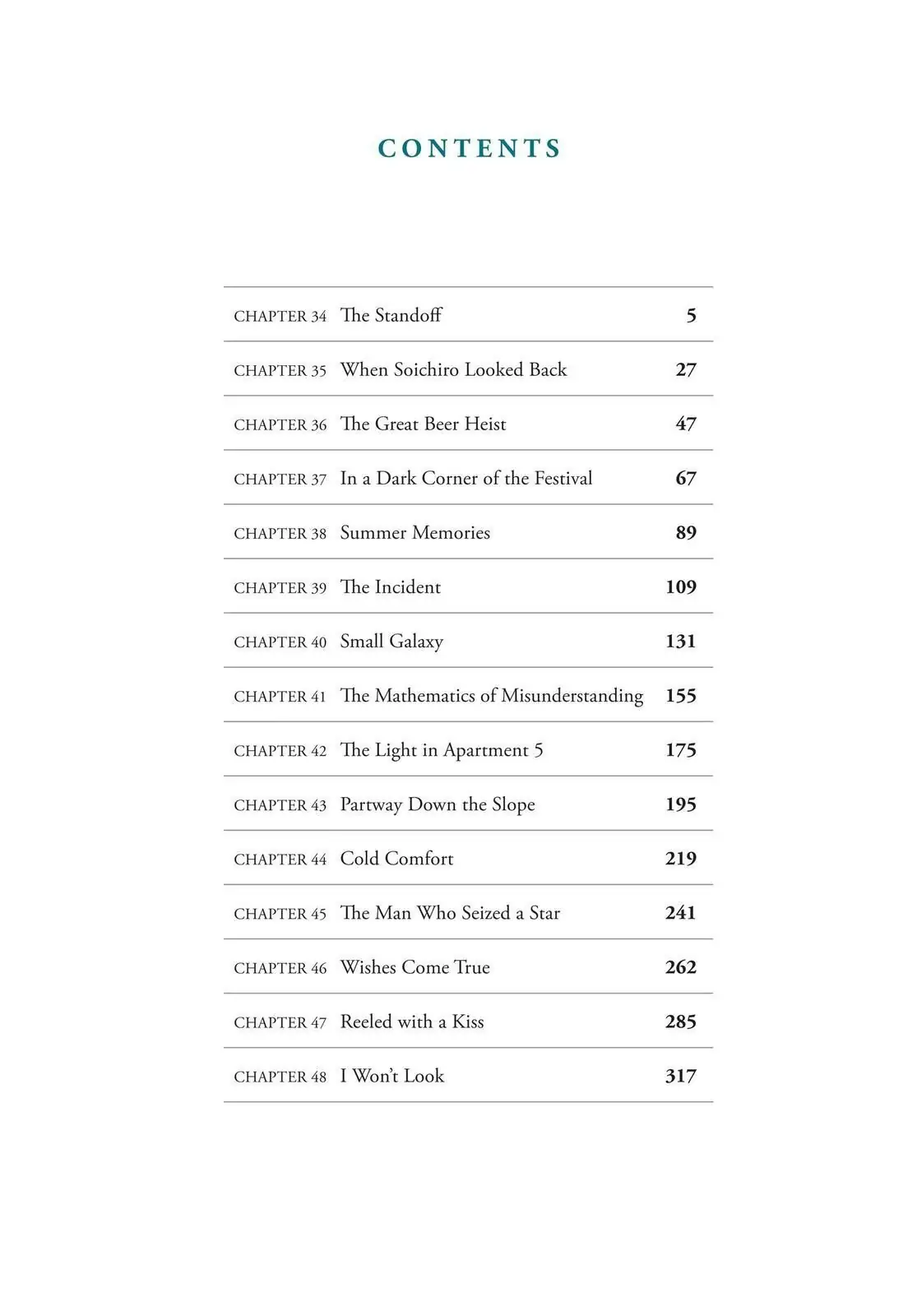Select page number 317
Viewport: 917px width, 1316px height.
click(680, 1076)
